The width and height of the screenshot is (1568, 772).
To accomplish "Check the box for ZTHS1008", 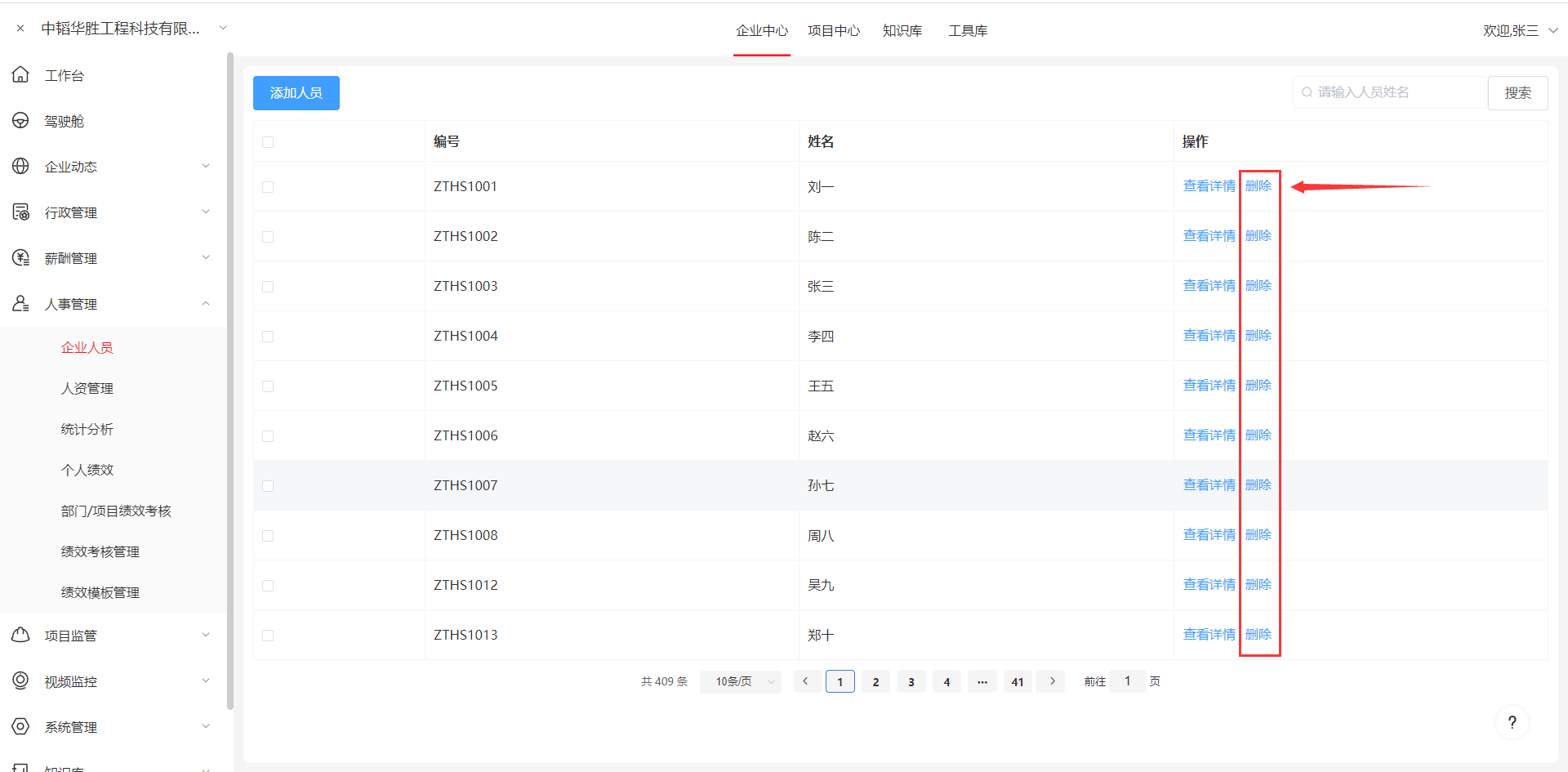I will pyautogui.click(x=268, y=536).
